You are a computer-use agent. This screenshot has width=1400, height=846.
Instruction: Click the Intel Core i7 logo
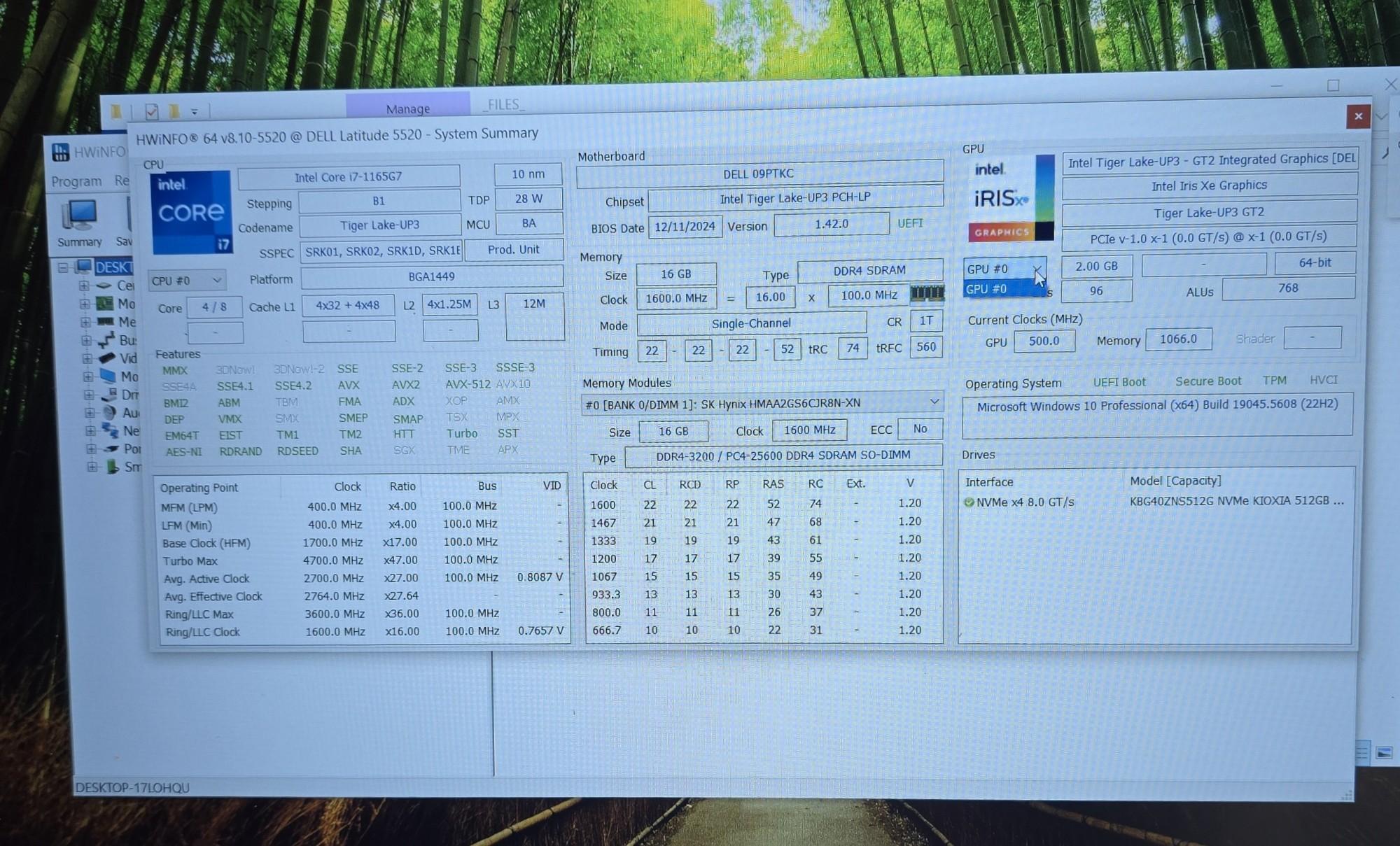coord(190,212)
